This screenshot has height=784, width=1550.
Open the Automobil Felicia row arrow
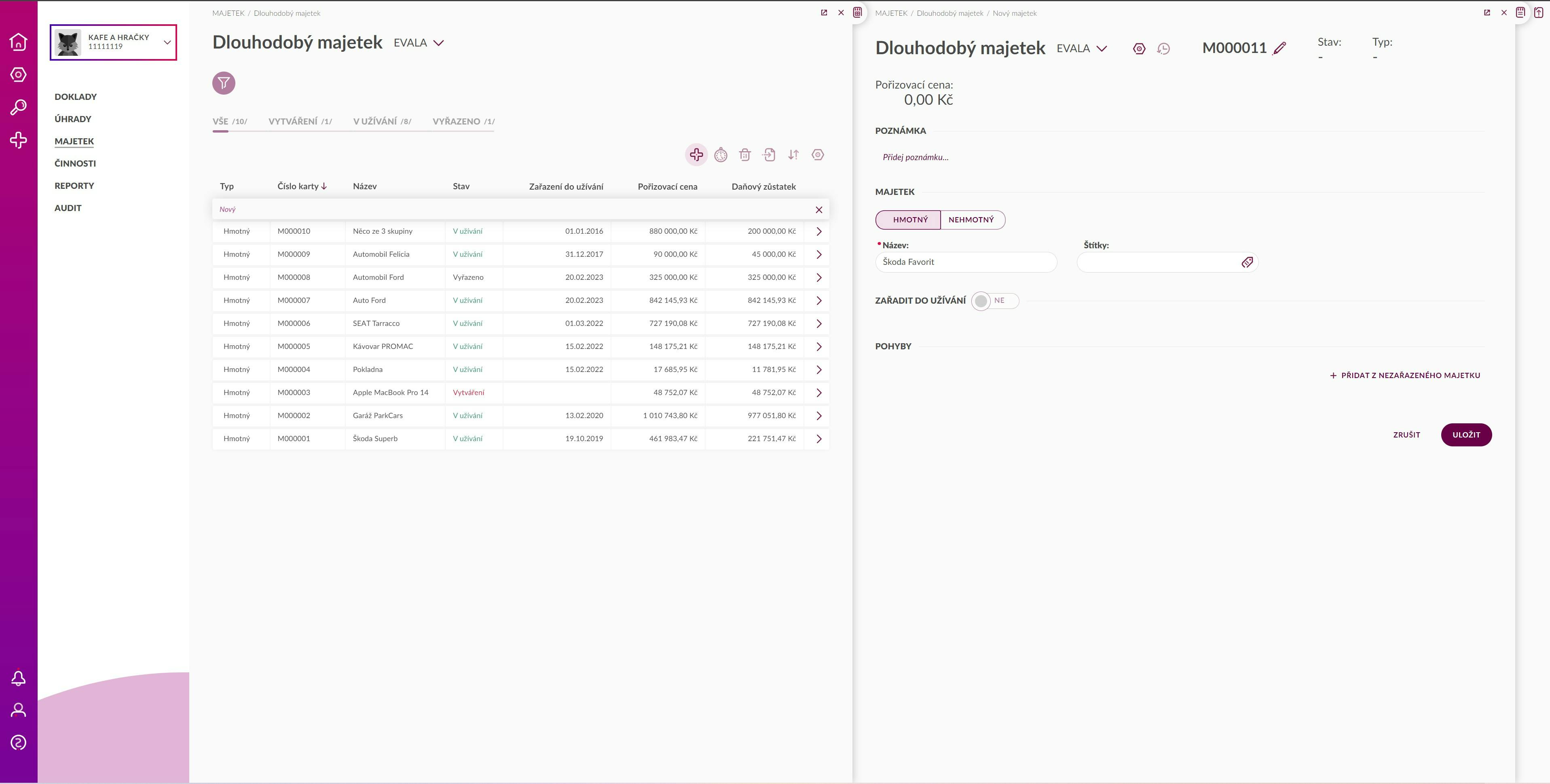818,254
